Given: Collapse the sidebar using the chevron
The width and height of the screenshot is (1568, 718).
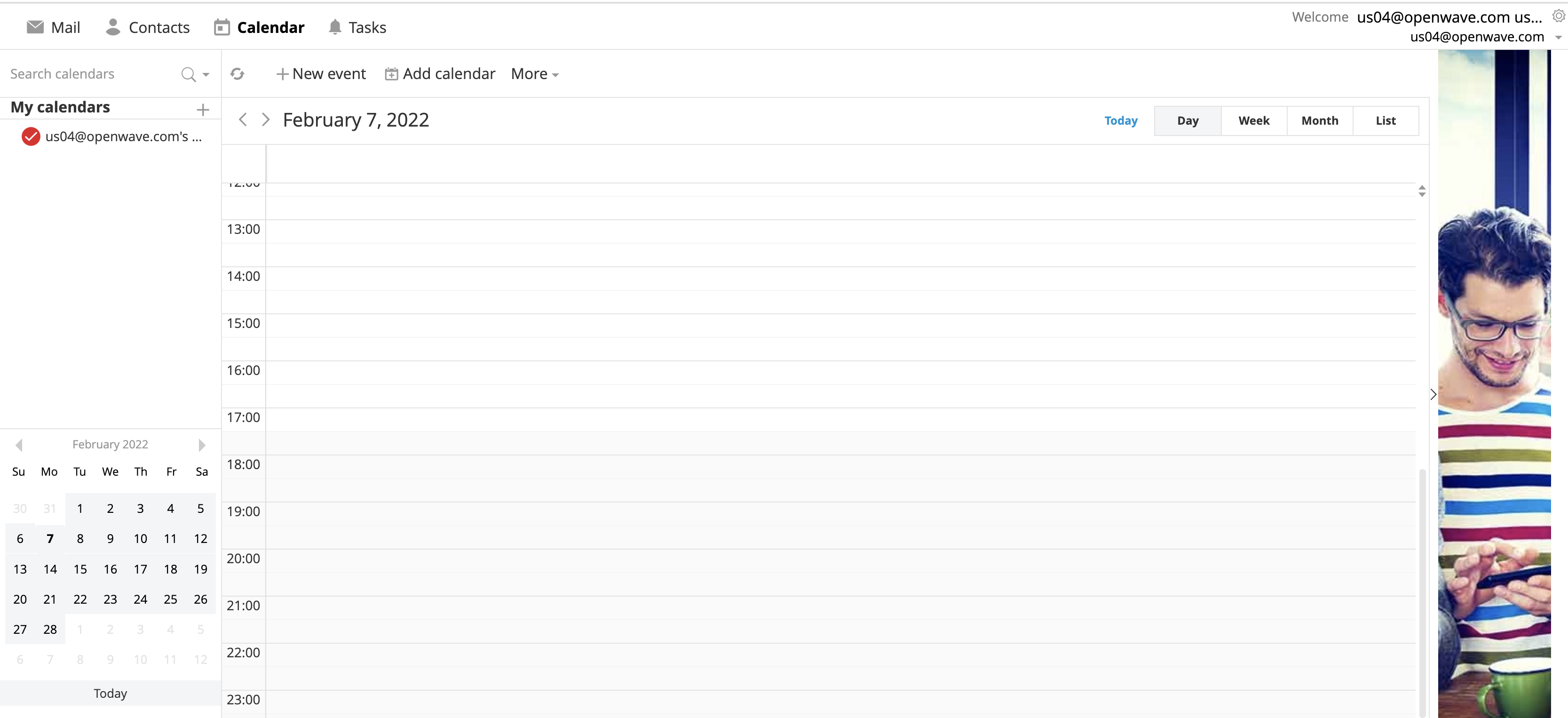Looking at the screenshot, I should [x=1433, y=395].
